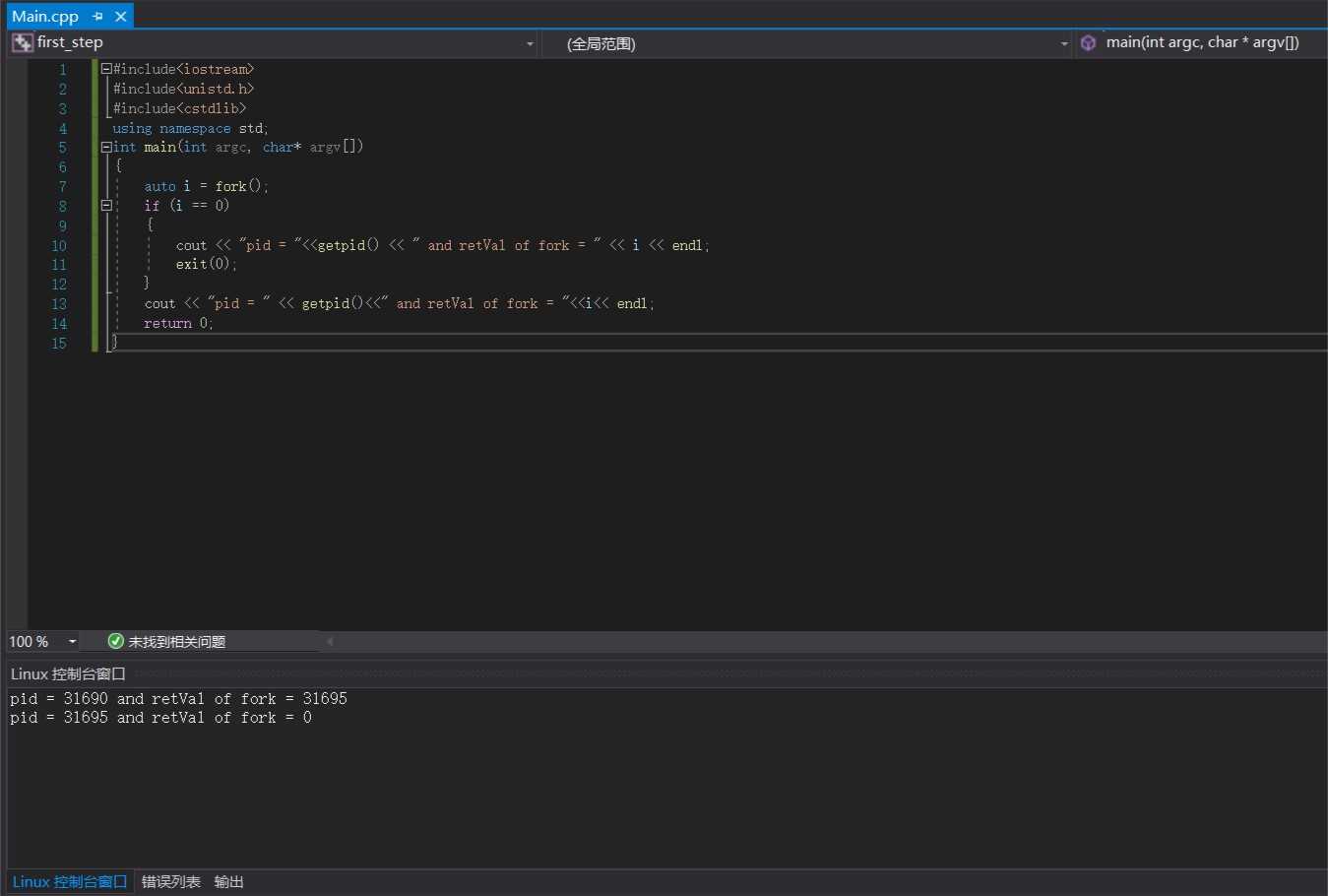
Task: Click the Linux 控制台窗口 panel title
Action: pyautogui.click(x=68, y=673)
